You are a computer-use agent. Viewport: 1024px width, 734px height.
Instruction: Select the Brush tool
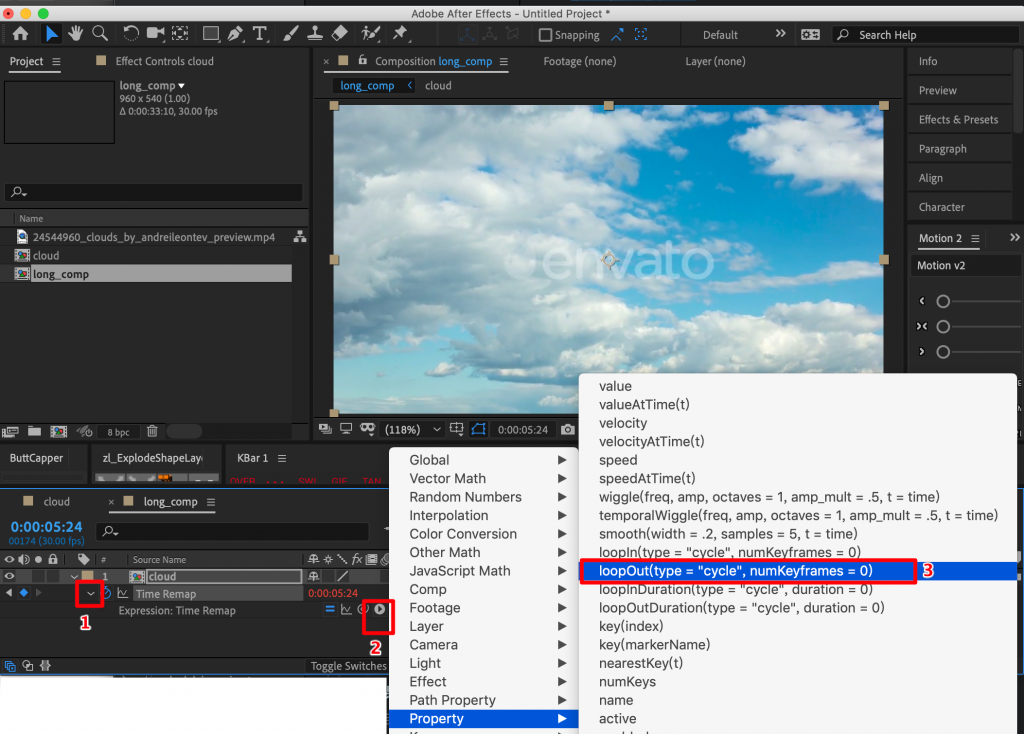click(x=291, y=34)
